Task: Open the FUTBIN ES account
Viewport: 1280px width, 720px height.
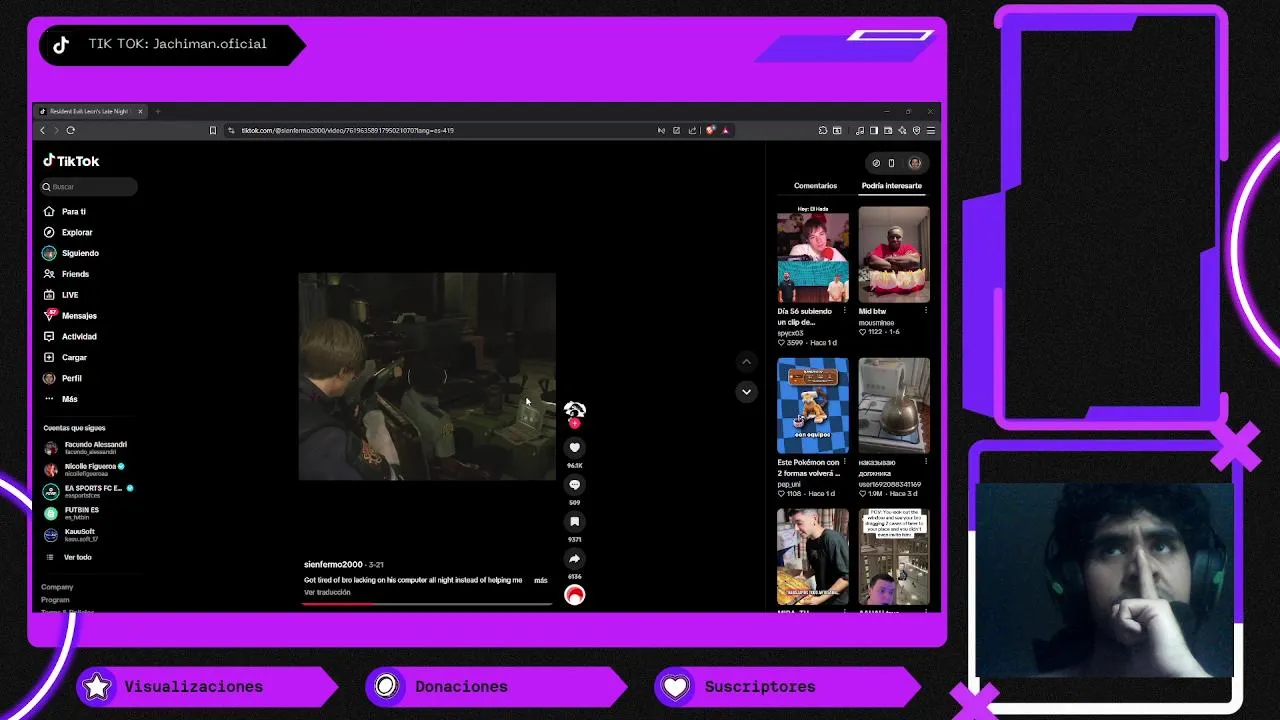Action: pos(71,513)
